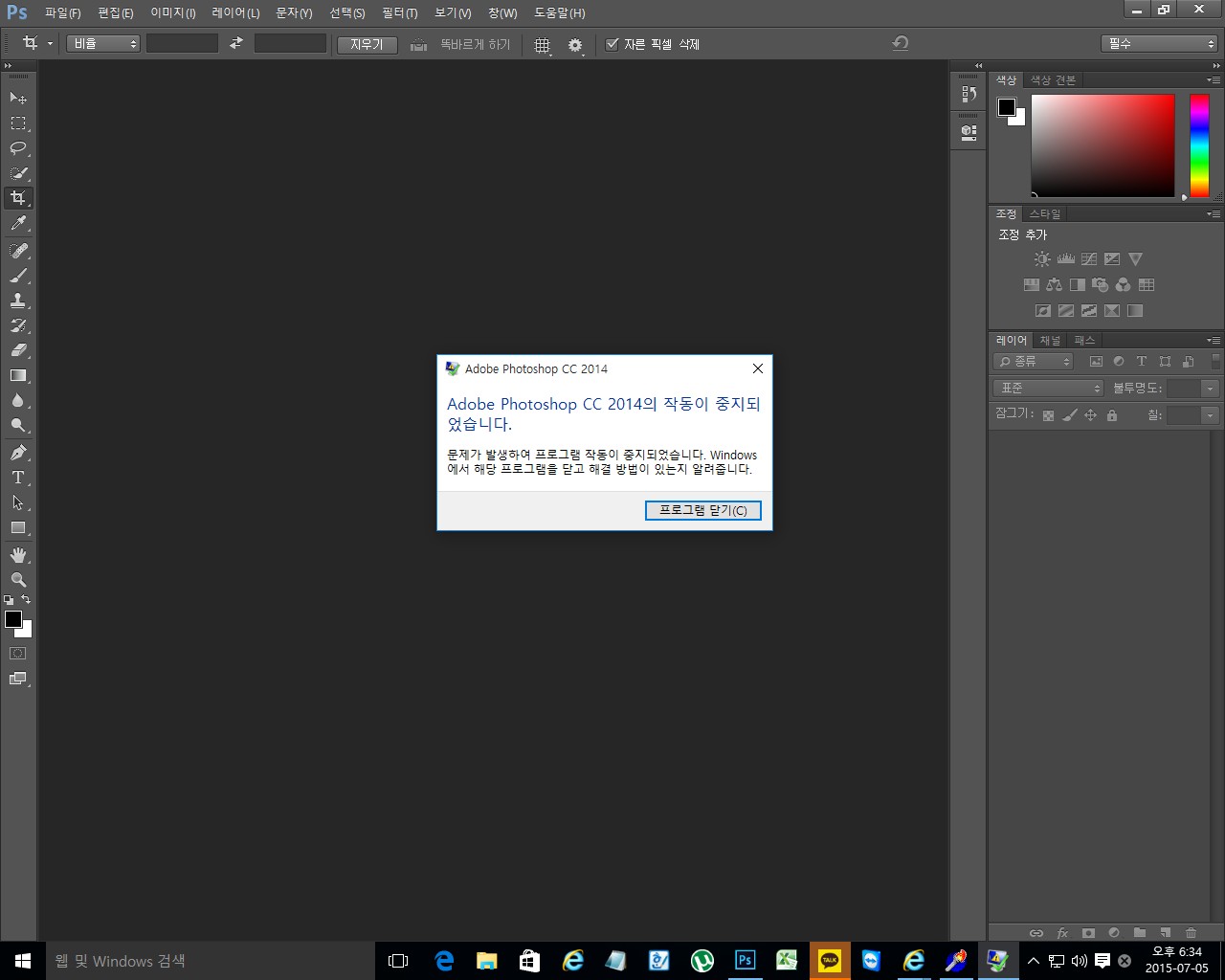Viewport: 1225px width, 980px height.
Task: Open the Image menu
Action: (173, 12)
